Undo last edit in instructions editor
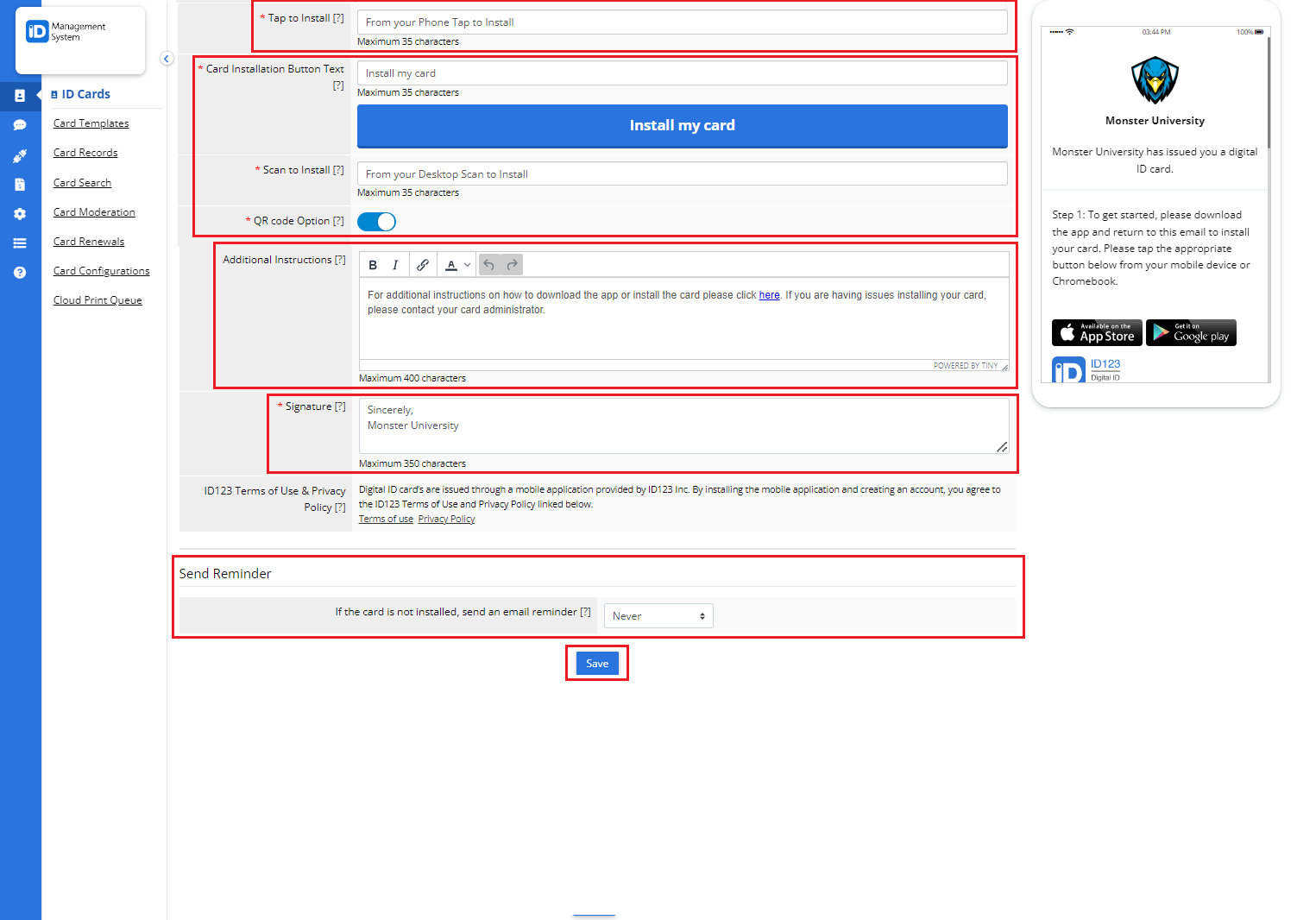This screenshot has width=1316, height=920. 489,265
